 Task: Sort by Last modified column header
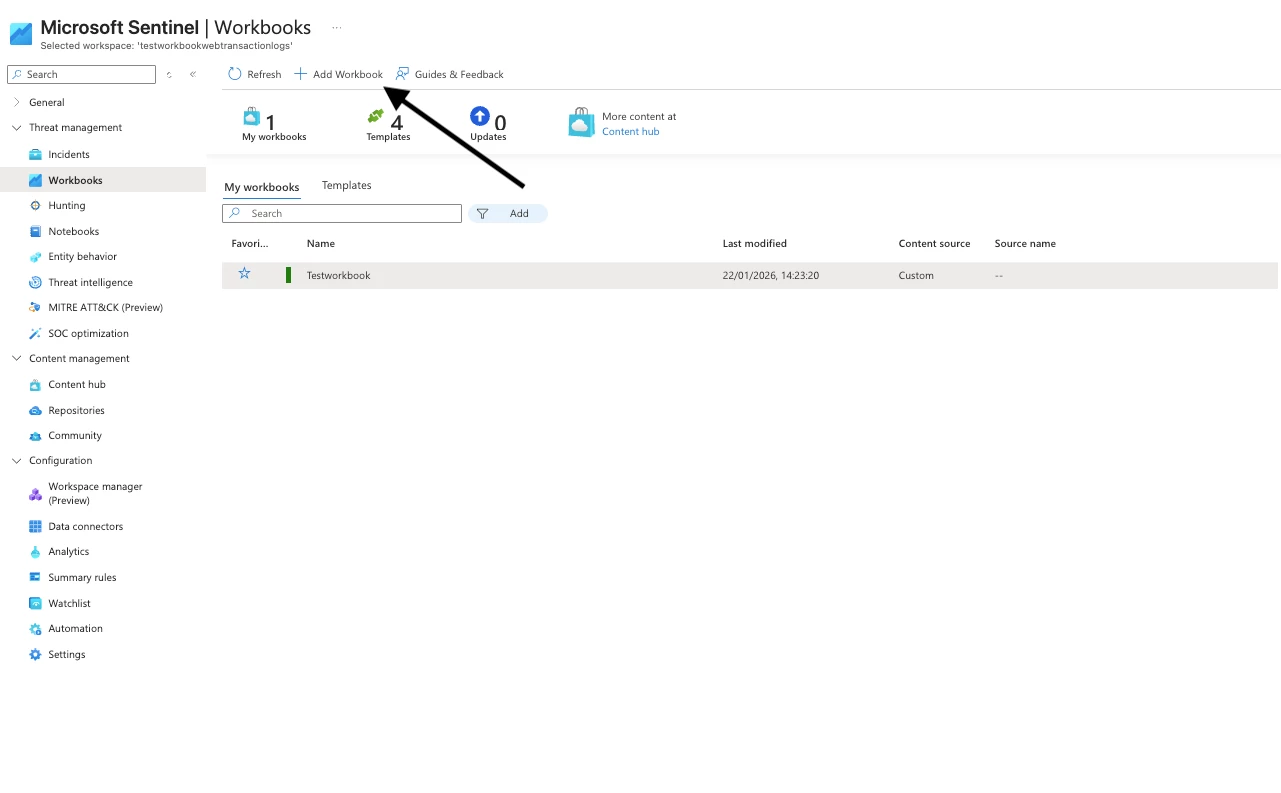point(755,244)
